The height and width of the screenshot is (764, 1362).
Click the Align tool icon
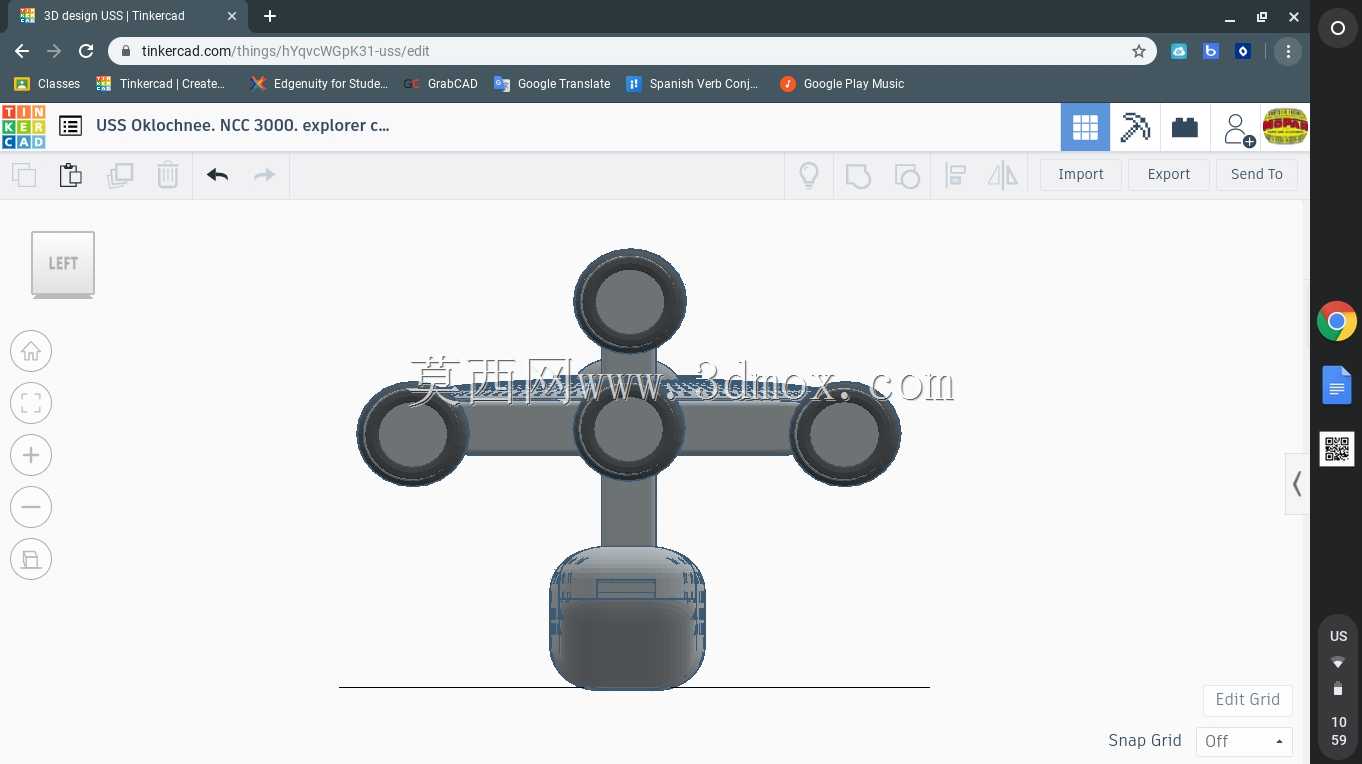955,175
